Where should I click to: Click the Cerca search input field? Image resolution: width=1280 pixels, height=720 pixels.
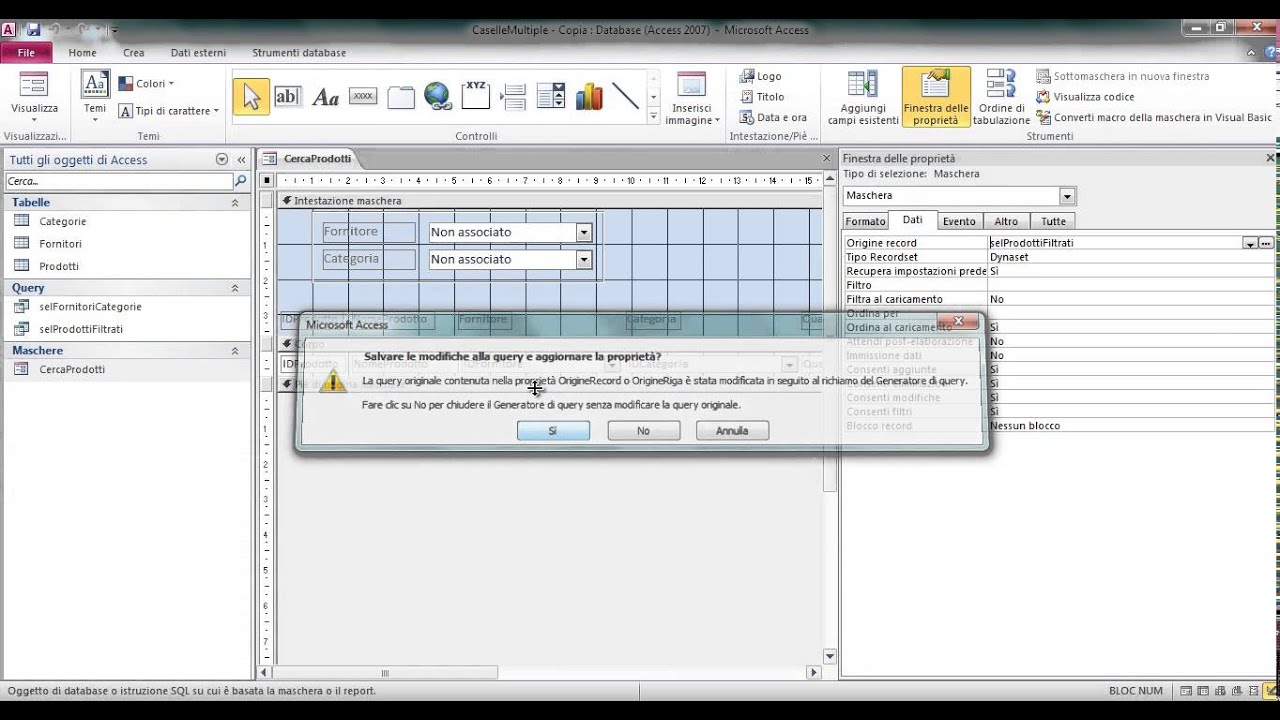coord(118,181)
